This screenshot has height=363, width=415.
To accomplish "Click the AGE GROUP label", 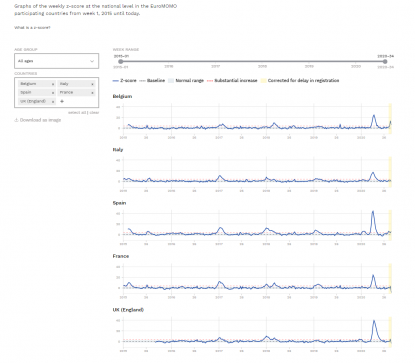I will 26,50.
